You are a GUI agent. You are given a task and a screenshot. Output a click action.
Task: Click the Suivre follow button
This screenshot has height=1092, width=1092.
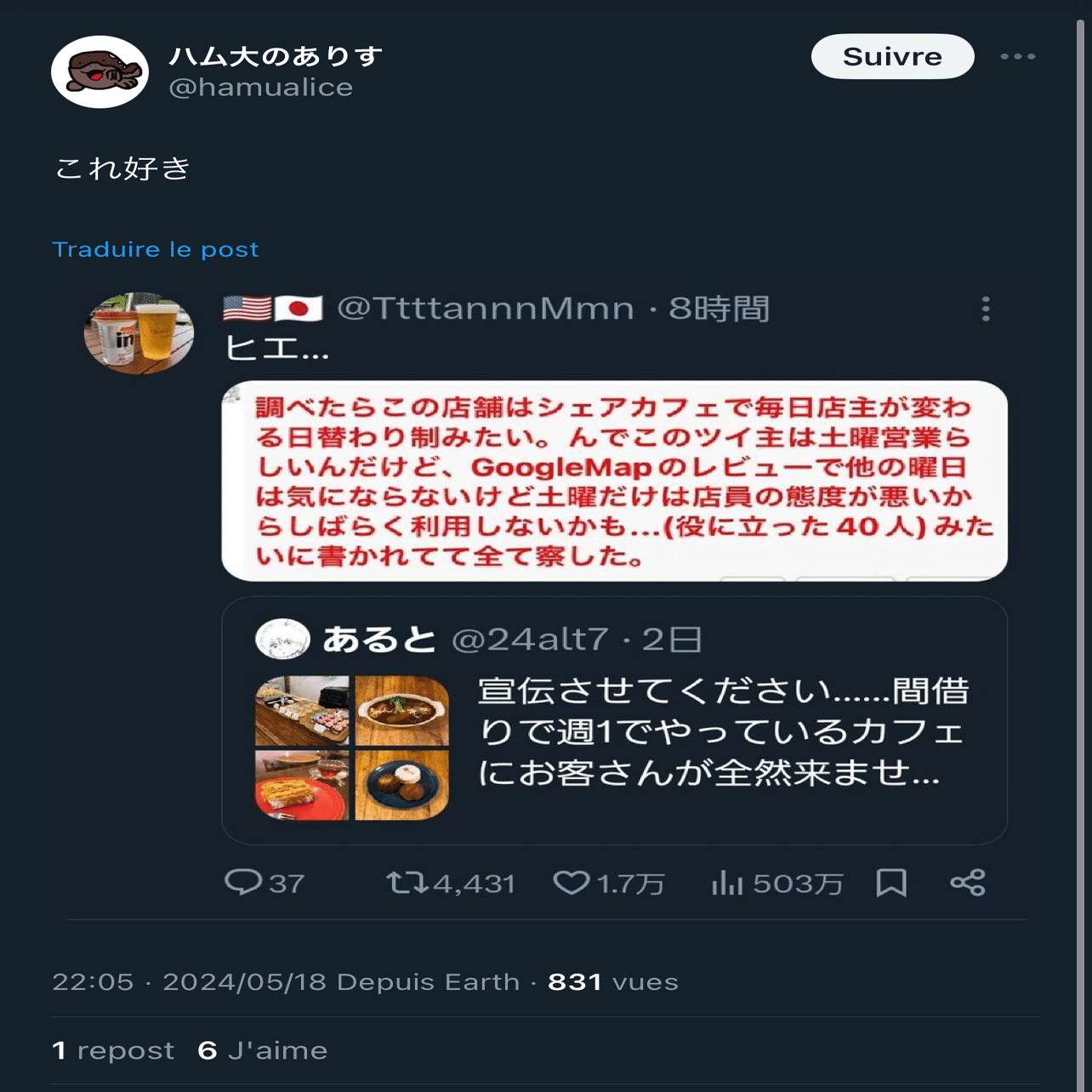(892, 56)
